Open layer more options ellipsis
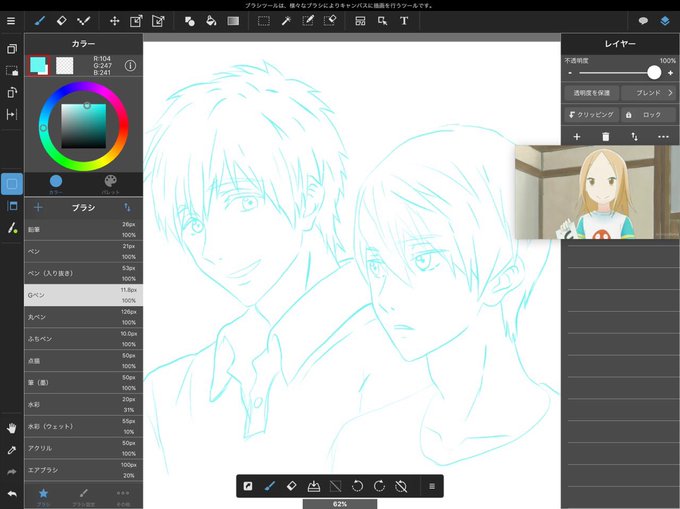The width and height of the screenshot is (680, 509). 663,137
